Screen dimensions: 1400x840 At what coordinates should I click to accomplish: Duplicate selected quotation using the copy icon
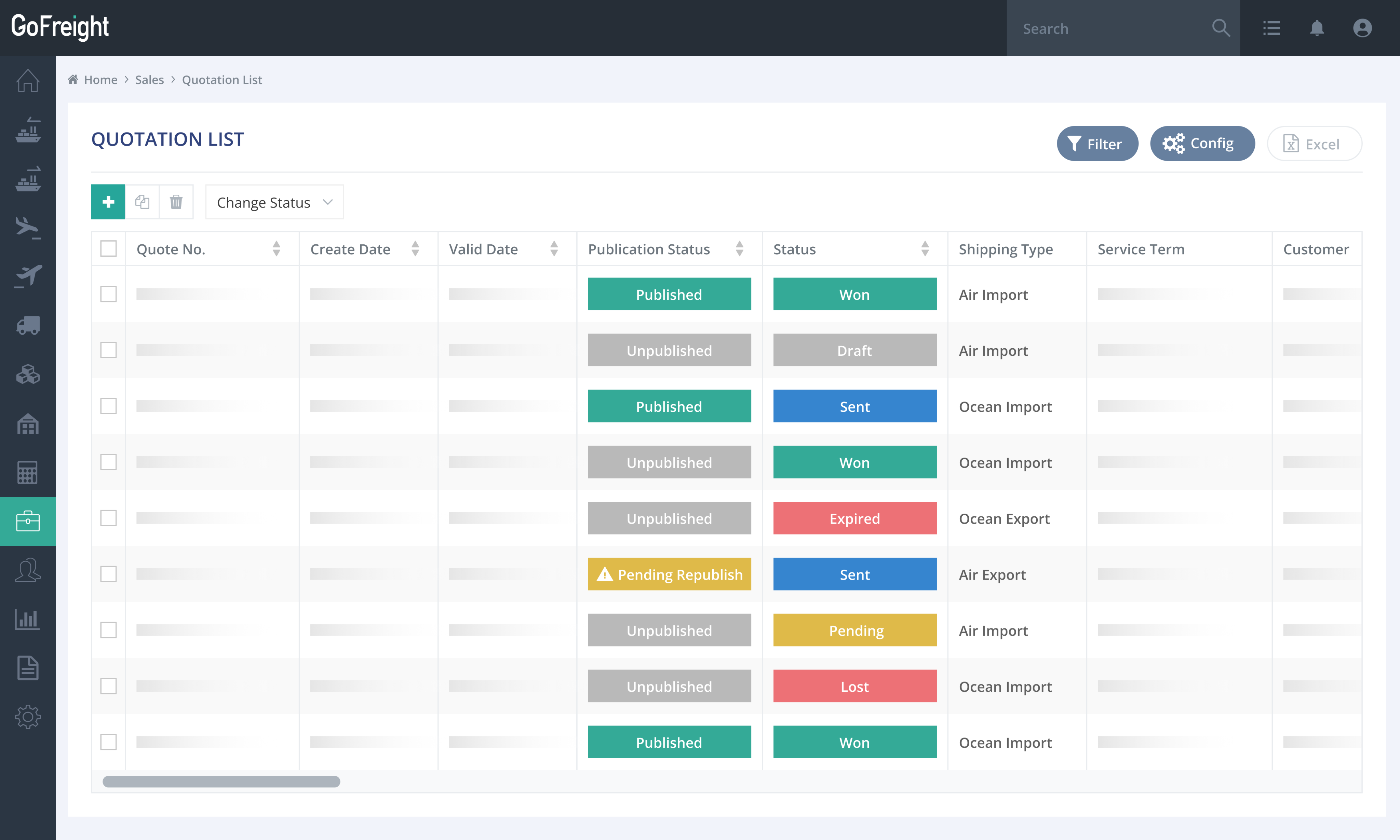[x=142, y=202]
